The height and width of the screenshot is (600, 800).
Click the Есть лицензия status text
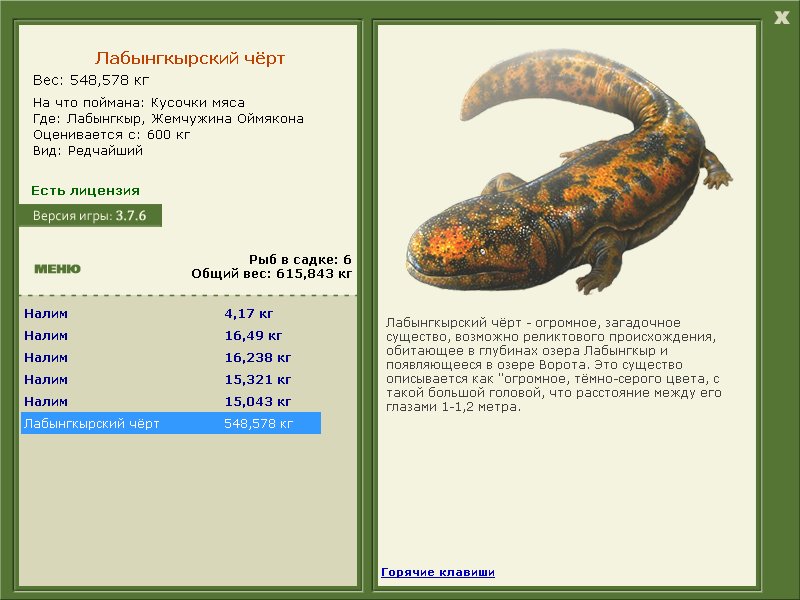pyautogui.click(x=85, y=190)
